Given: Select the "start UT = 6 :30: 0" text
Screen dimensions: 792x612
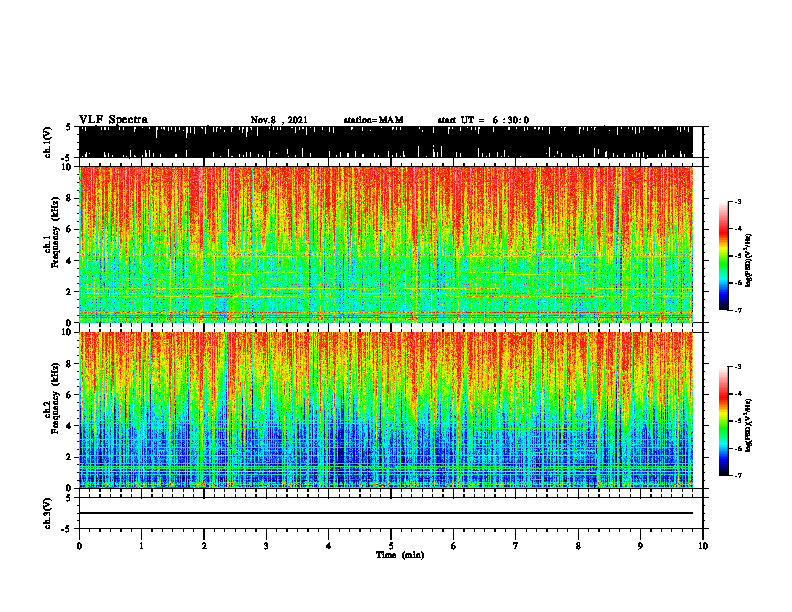Looking at the screenshot, I should coord(483,120).
